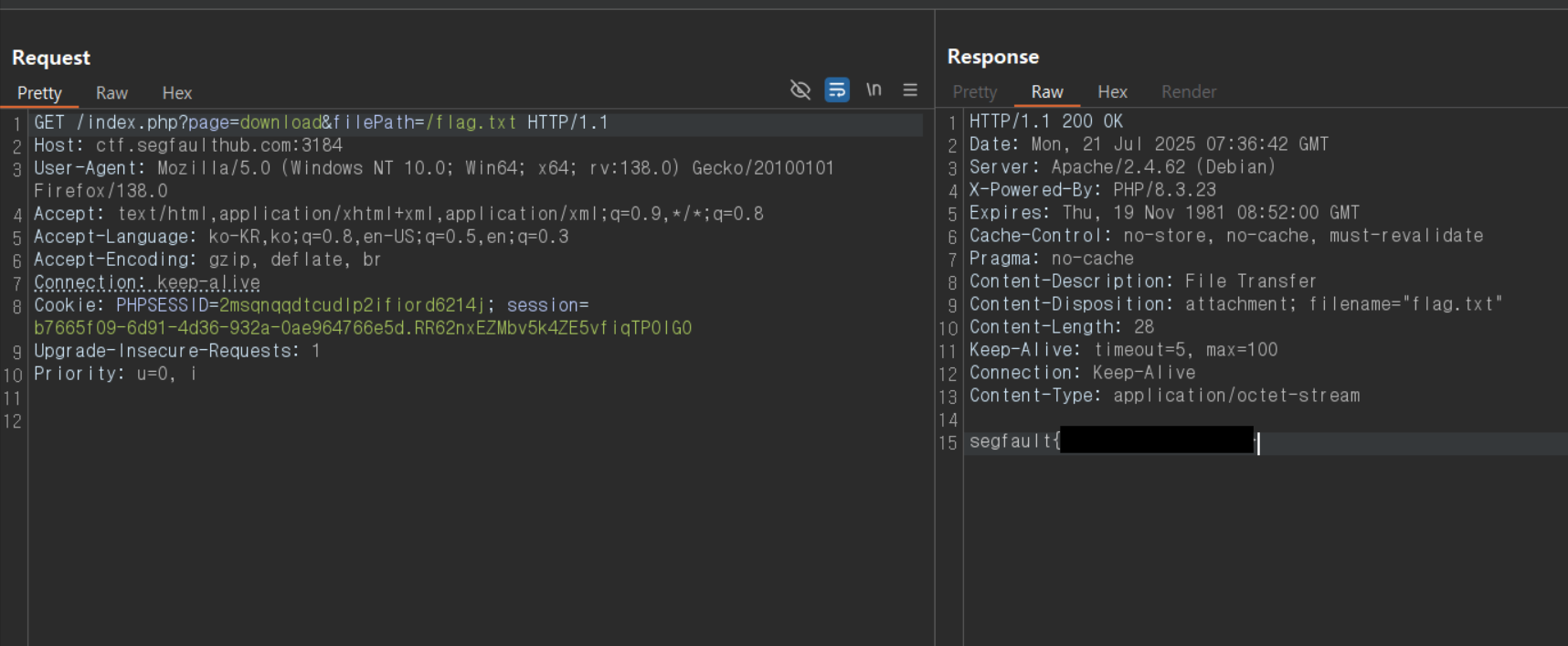This screenshot has width=1568, height=646.
Task: Switch to the Request Pretty tab
Action: pyautogui.click(x=39, y=93)
